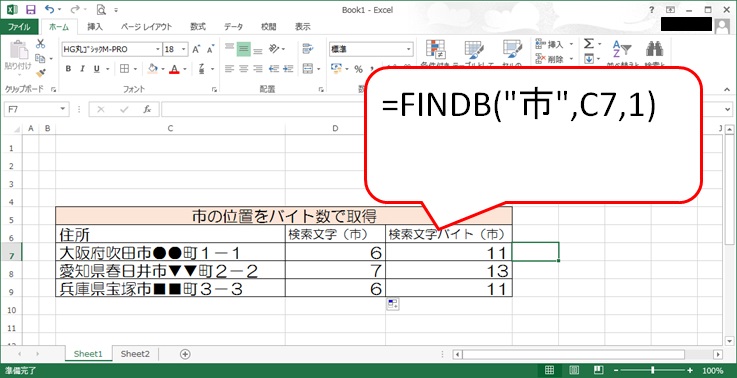The height and width of the screenshot is (378, 737).
Task: Click the Font Color A icon
Action: [x=174, y=69]
